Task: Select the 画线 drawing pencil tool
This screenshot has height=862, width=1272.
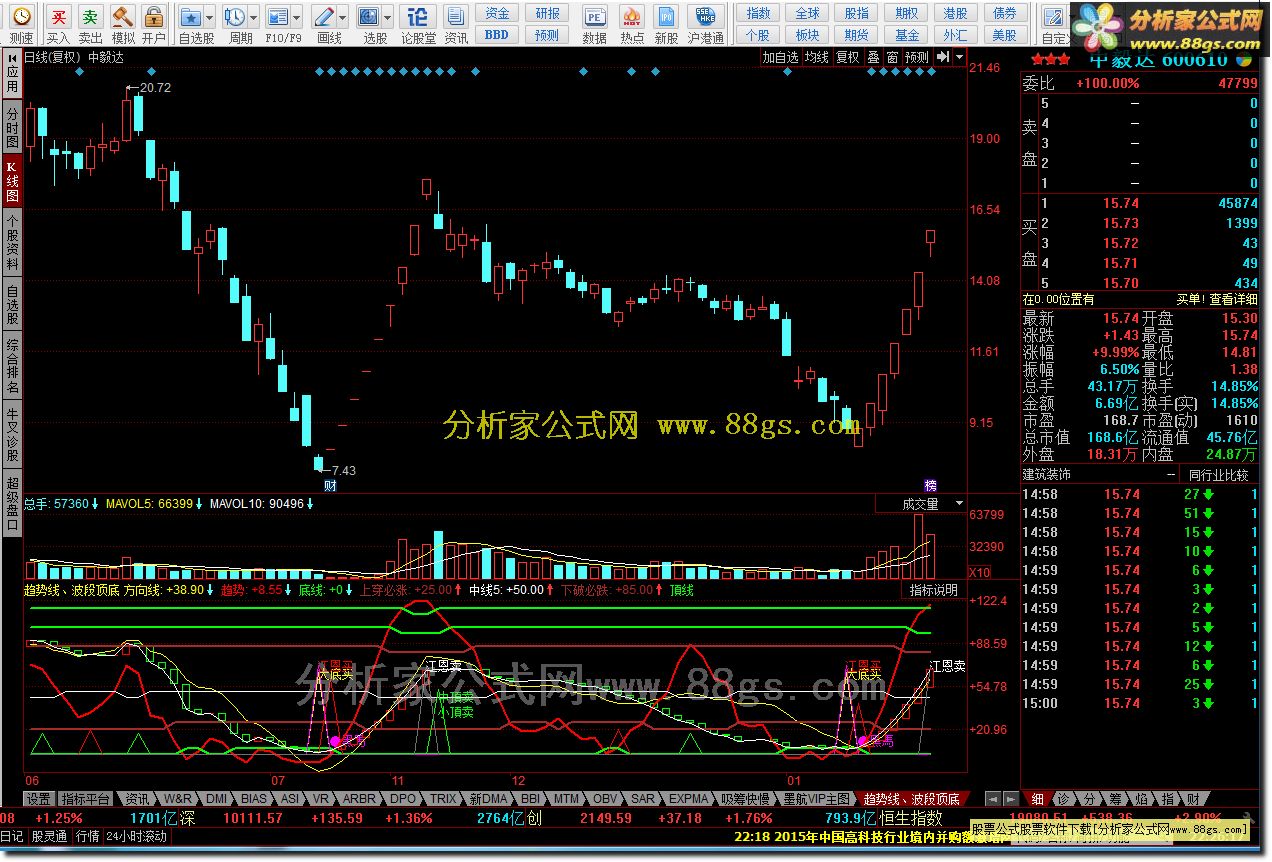Action: point(324,17)
